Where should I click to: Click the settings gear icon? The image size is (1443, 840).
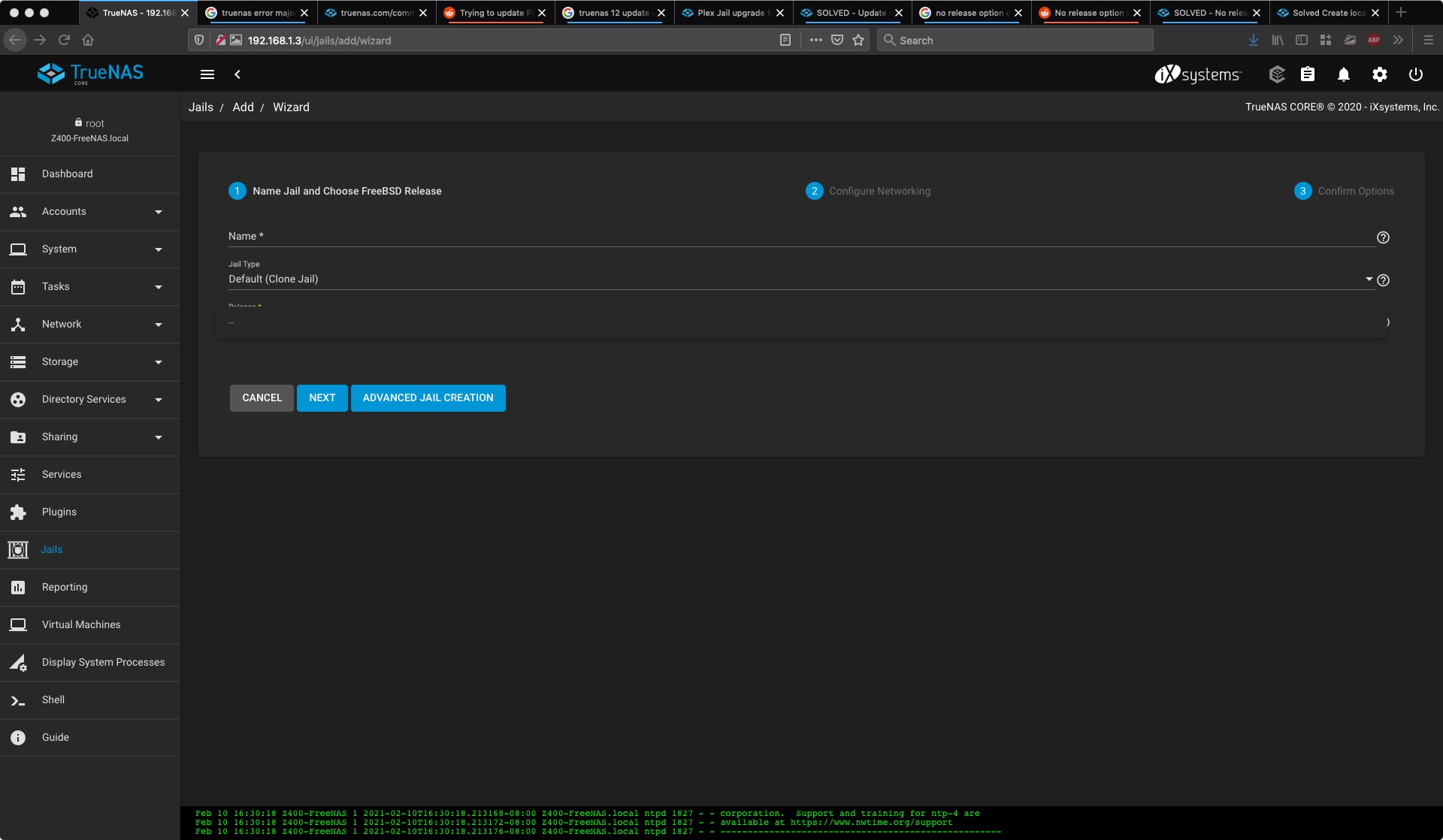(x=1379, y=74)
